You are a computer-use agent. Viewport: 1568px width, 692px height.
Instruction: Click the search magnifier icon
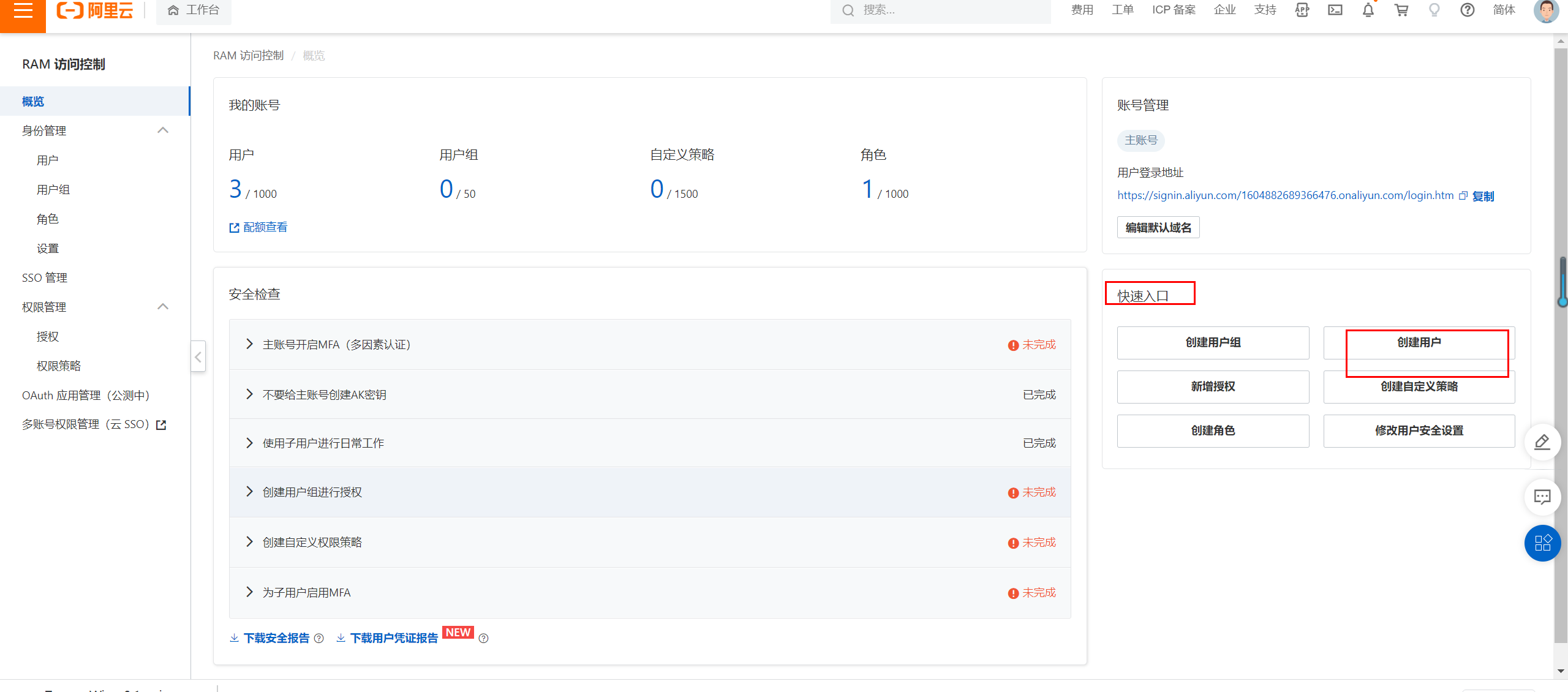coord(848,10)
